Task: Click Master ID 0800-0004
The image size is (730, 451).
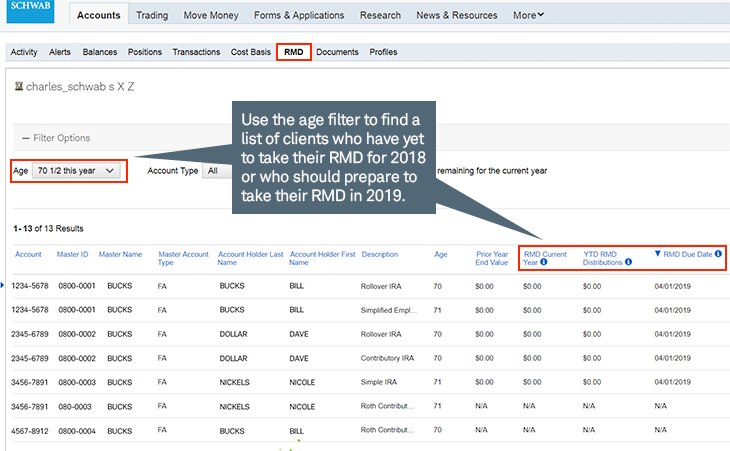Action: click(77, 431)
